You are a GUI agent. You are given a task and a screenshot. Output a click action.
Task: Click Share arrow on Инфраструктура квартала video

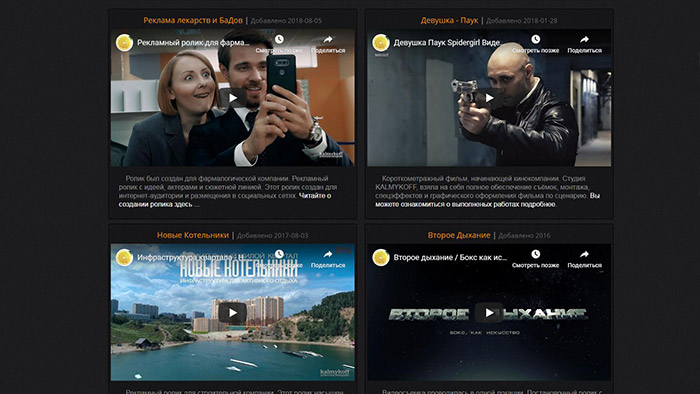(328, 254)
